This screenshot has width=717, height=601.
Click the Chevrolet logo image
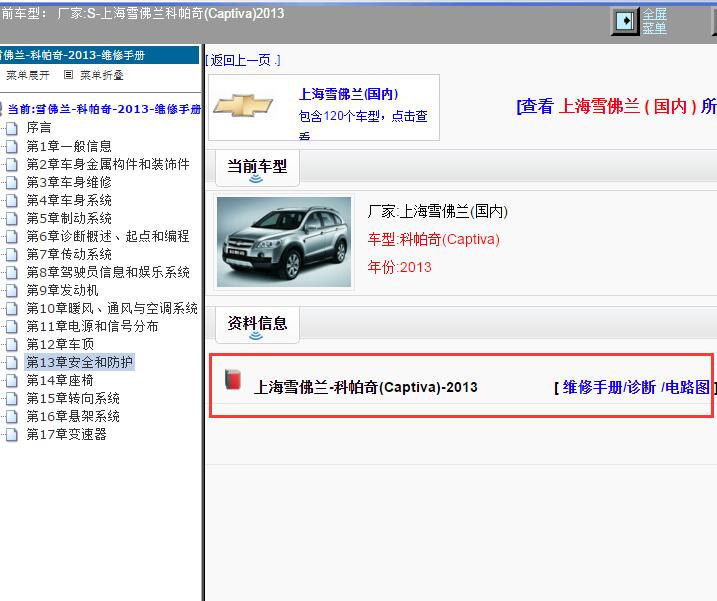point(243,105)
